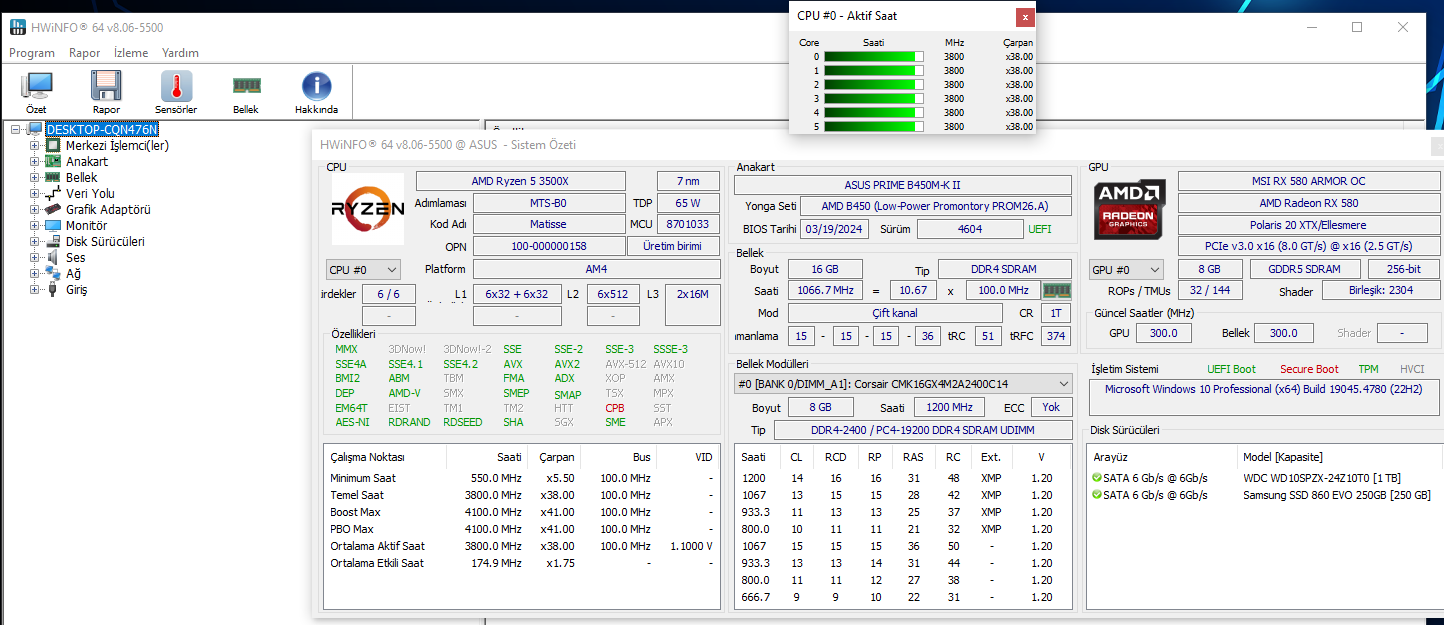
Task: Click the HWiNFO title bar app icon
Action: pos(18,27)
